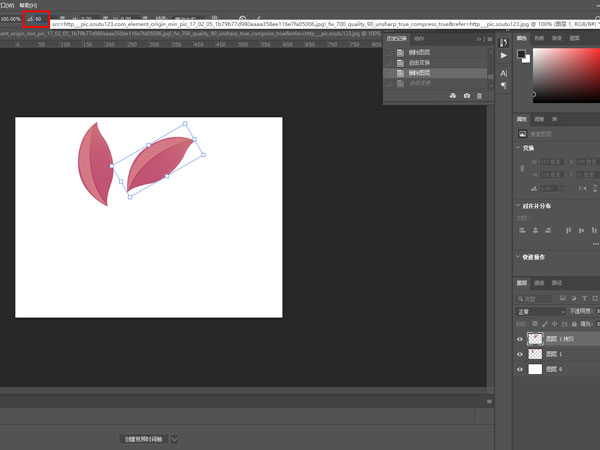Open the Character panel icon
600x450 pixels.
pos(504,73)
